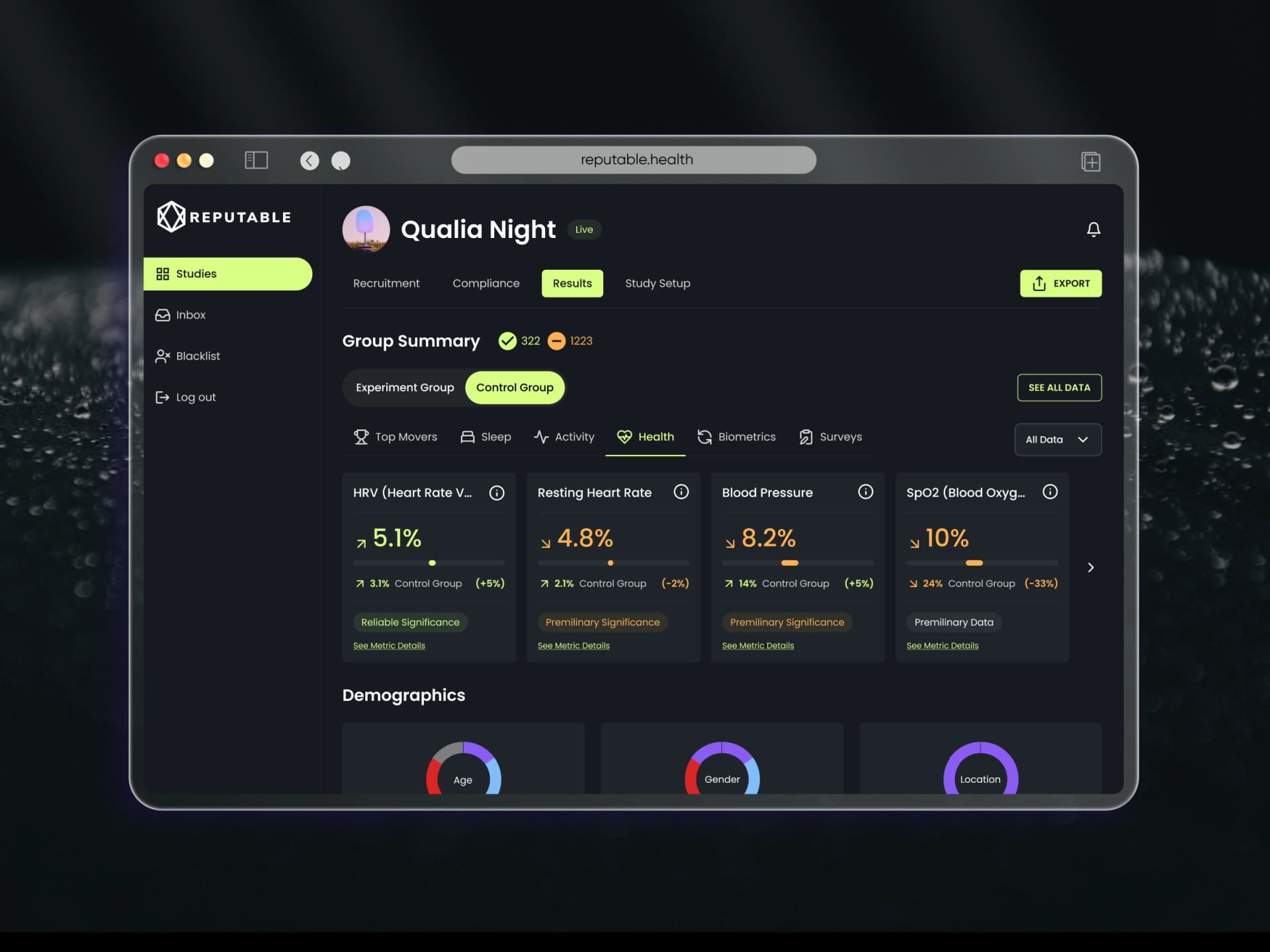Viewport: 1270px width, 952px height.
Task: Click Group Summary heading
Action: (x=411, y=341)
